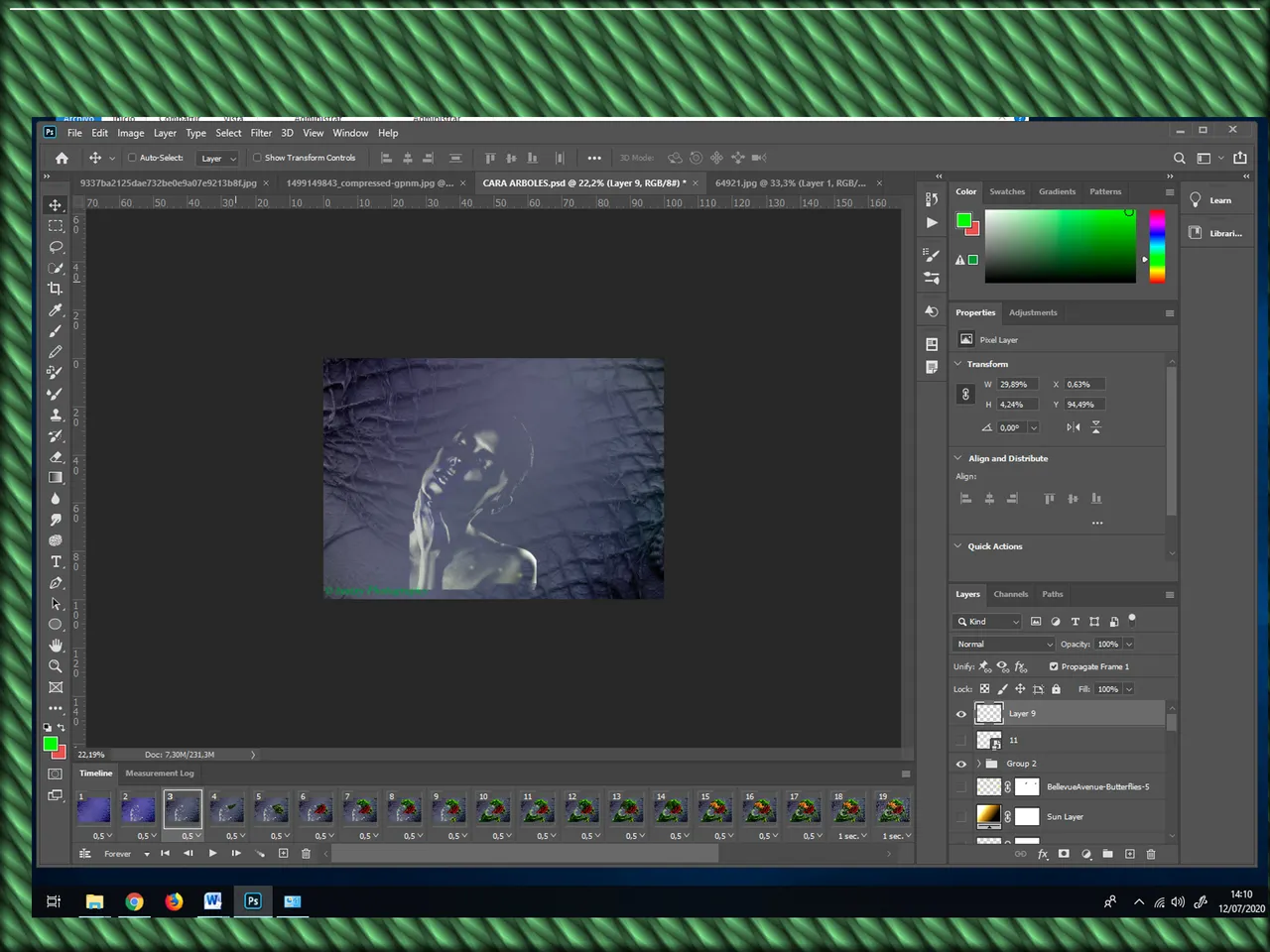1270x952 pixels.
Task: Open the Auto-Select Layer dropdown
Action: click(x=218, y=158)
